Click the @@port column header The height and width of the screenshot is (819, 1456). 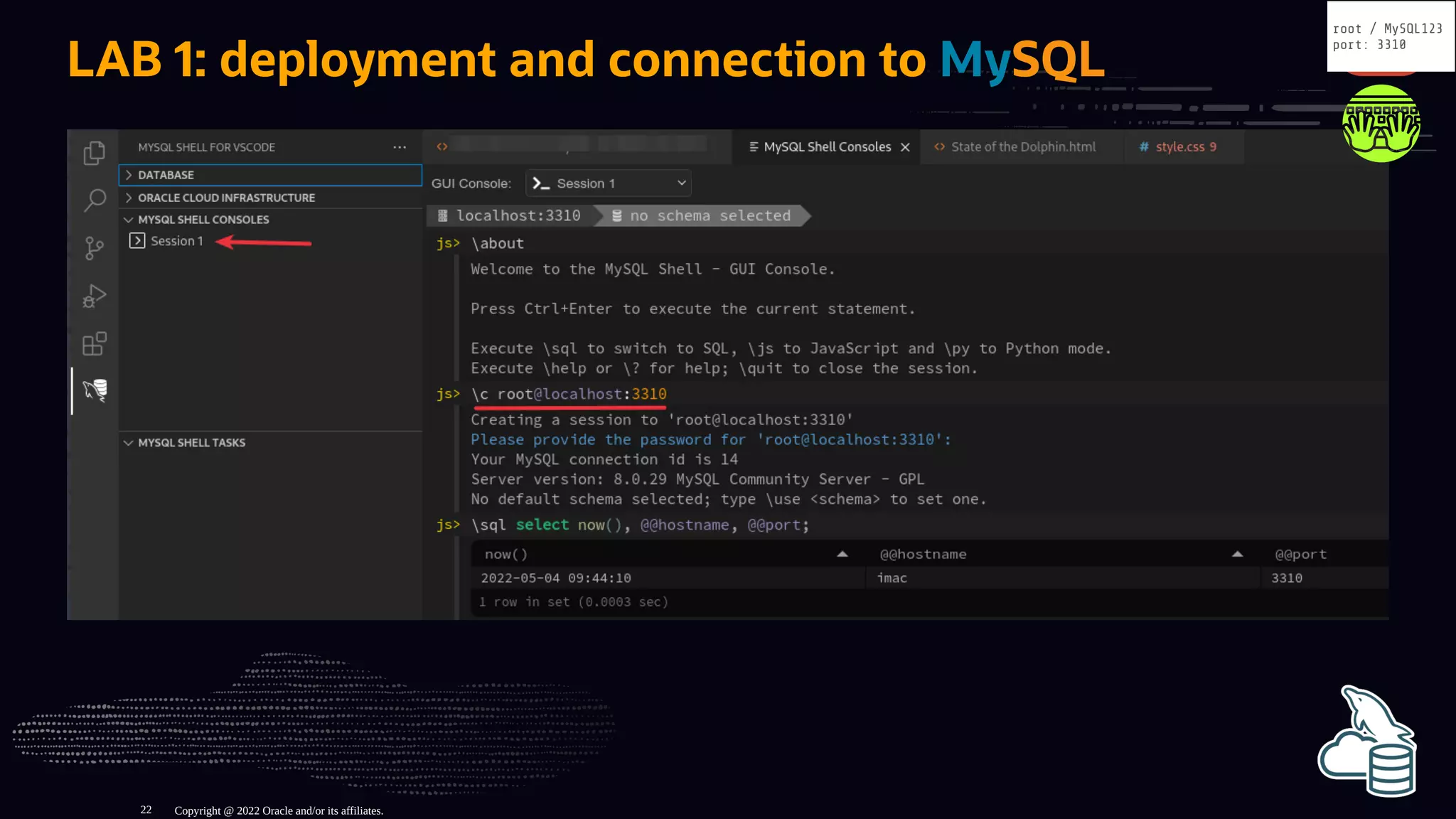pyautogui.click(x=1326, y=554)
